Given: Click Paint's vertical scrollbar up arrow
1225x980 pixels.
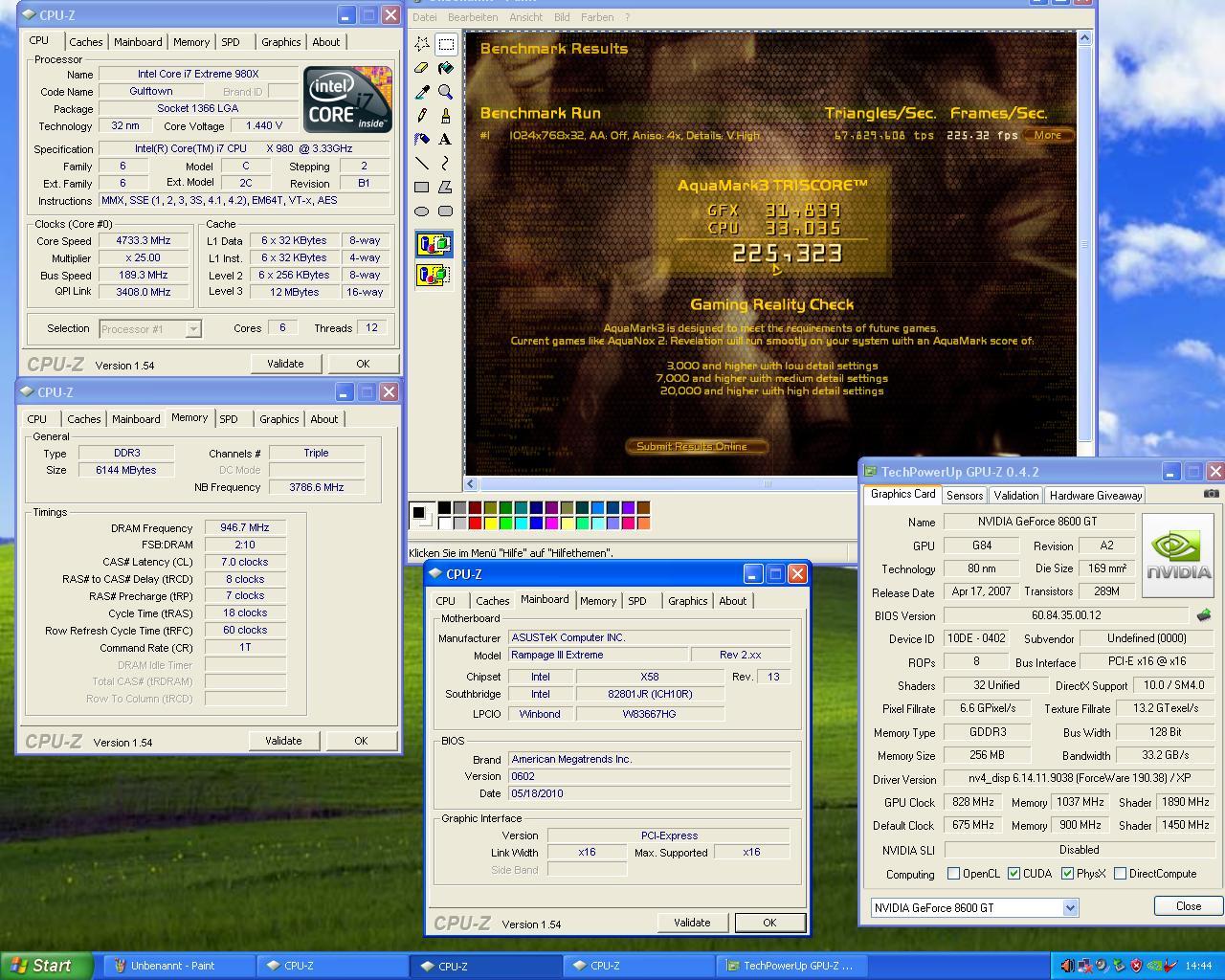Looking at the screenshot, I should (x=1084, y=38).
